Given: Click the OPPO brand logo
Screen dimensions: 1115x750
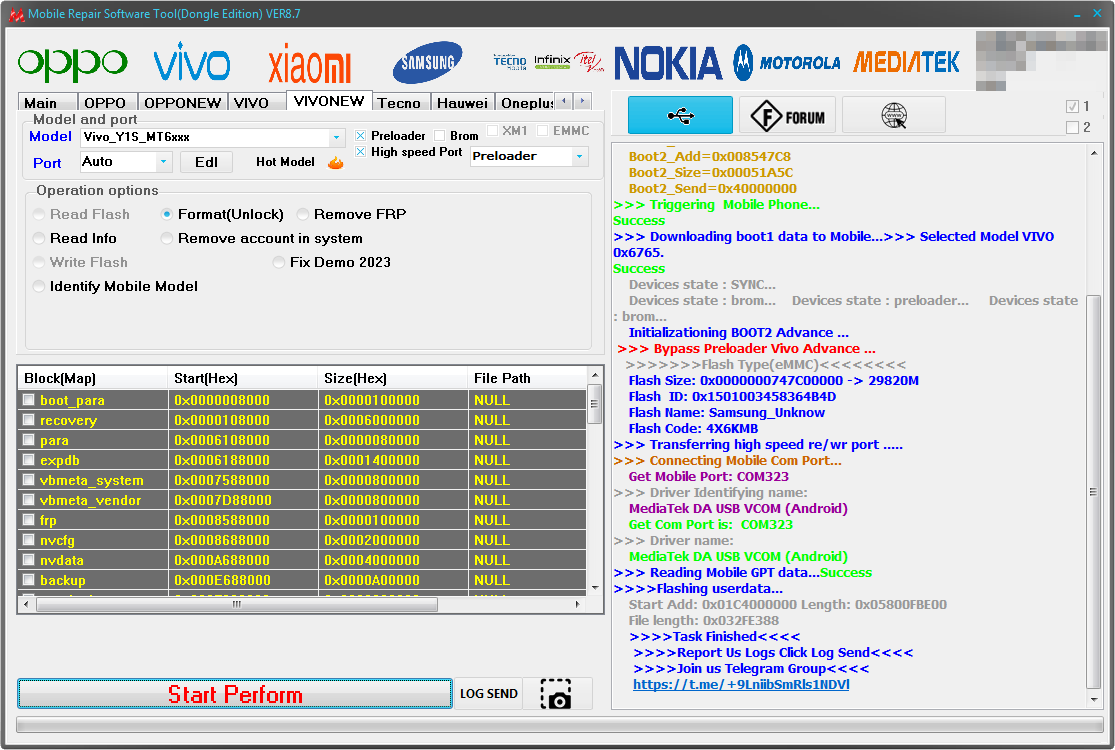Looking at the screenshot, I should point(73,65).
